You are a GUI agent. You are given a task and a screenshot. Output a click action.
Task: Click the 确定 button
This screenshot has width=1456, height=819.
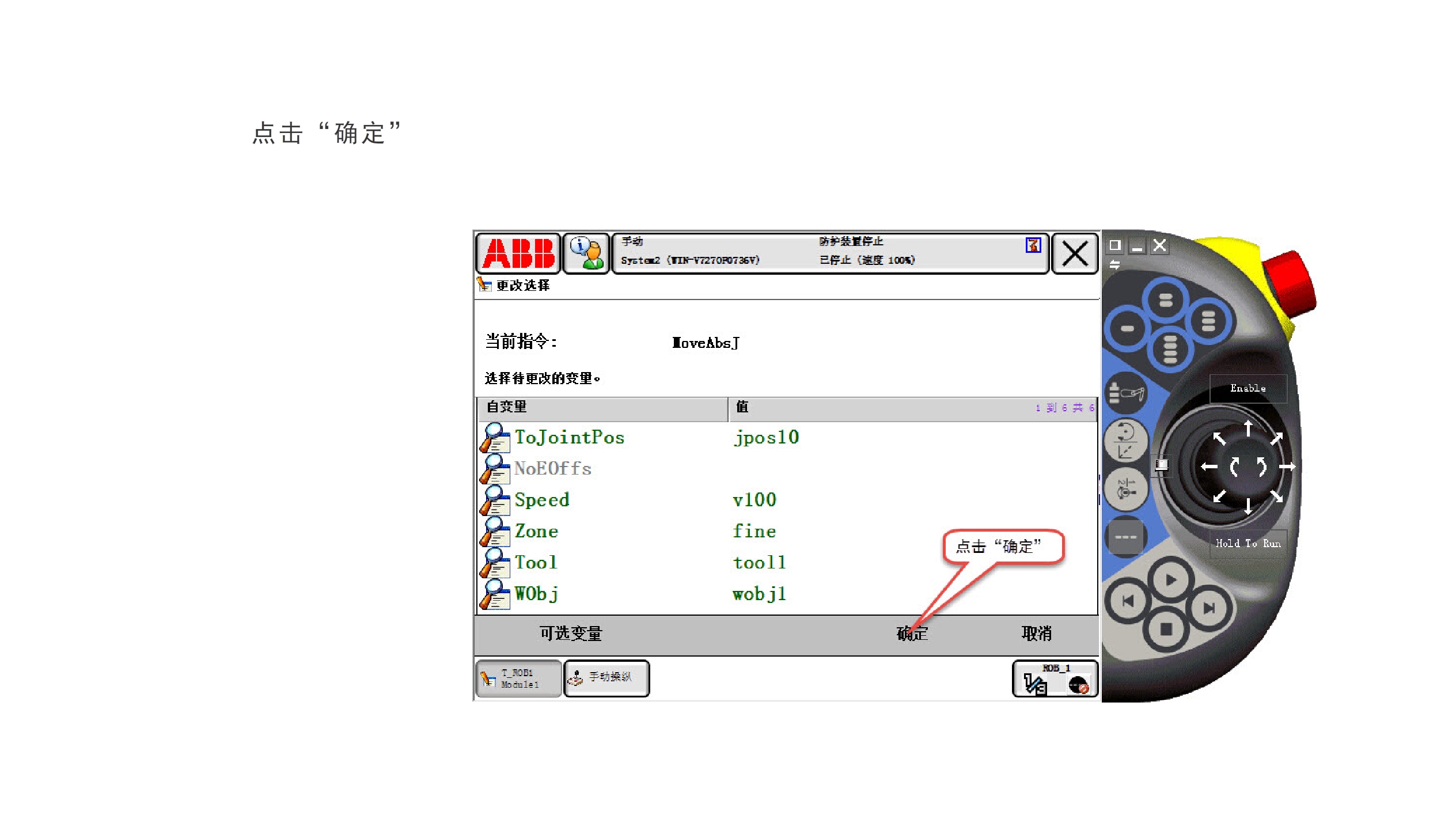[912, 634]
